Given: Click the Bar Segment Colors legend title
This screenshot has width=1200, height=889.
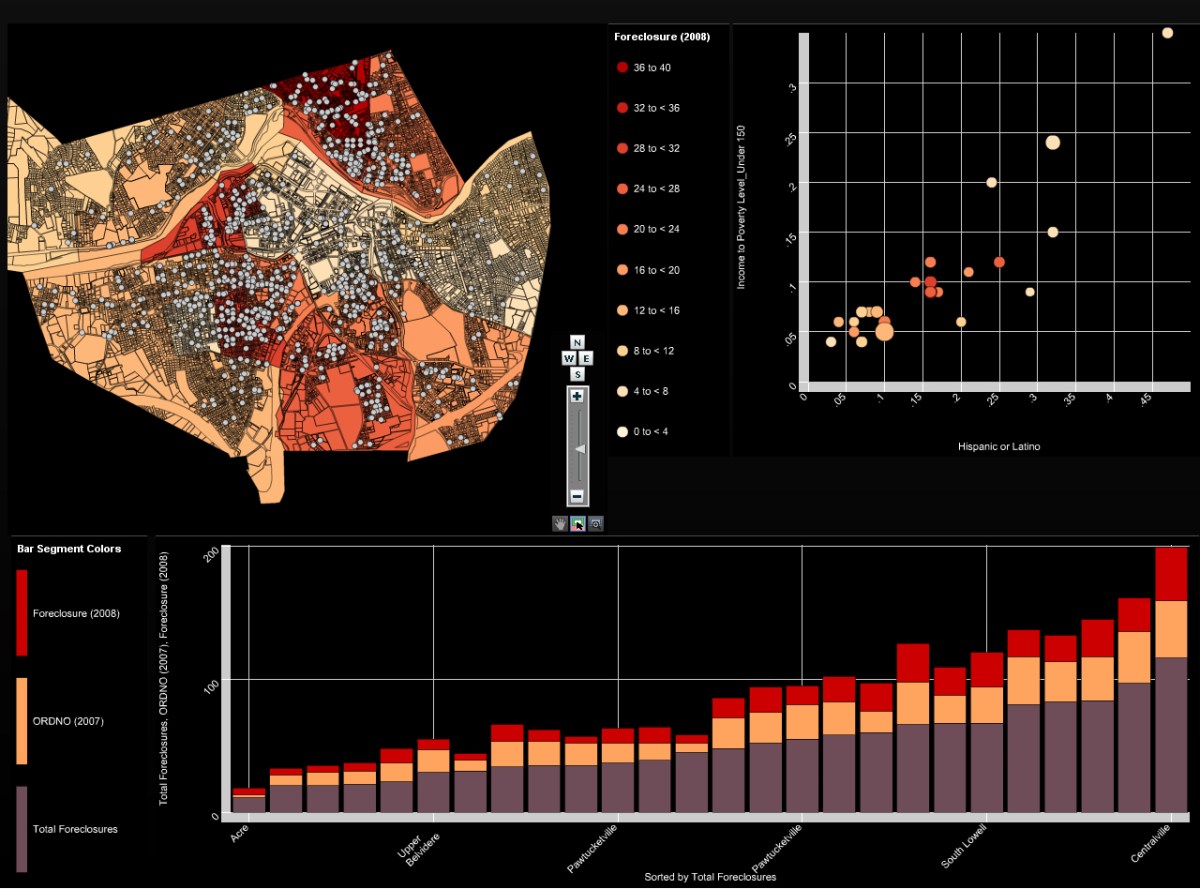Looking at the screenshot, I should (69, 549).
